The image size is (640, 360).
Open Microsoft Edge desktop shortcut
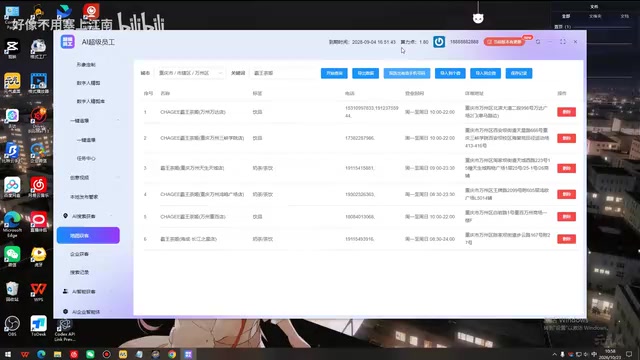click(12, 223)
